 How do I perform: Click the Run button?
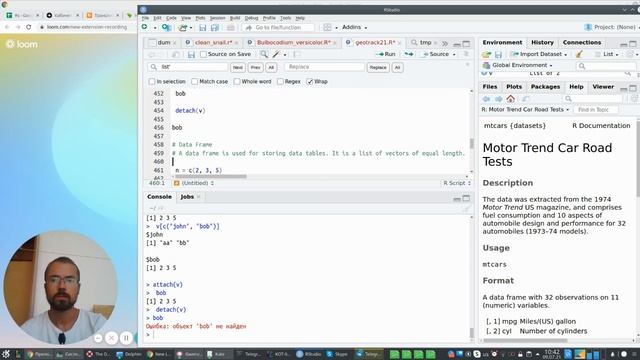386,54
